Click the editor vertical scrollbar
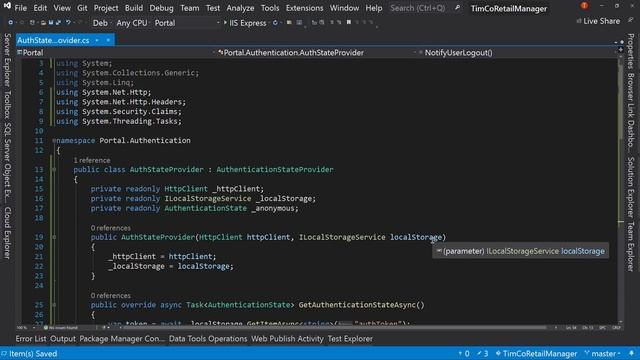Screen dimensions: 640x360 (621, 190)
